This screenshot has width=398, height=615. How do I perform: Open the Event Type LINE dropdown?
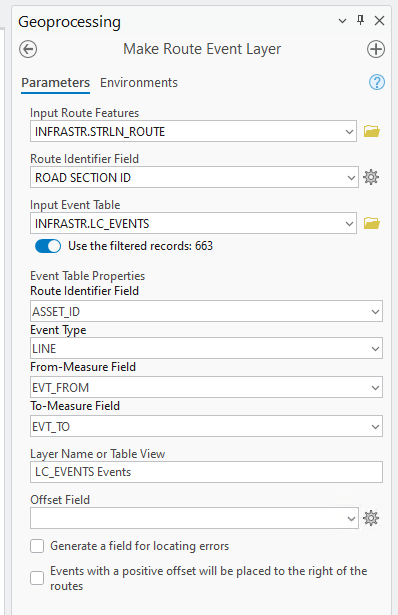tap(375, 349)
